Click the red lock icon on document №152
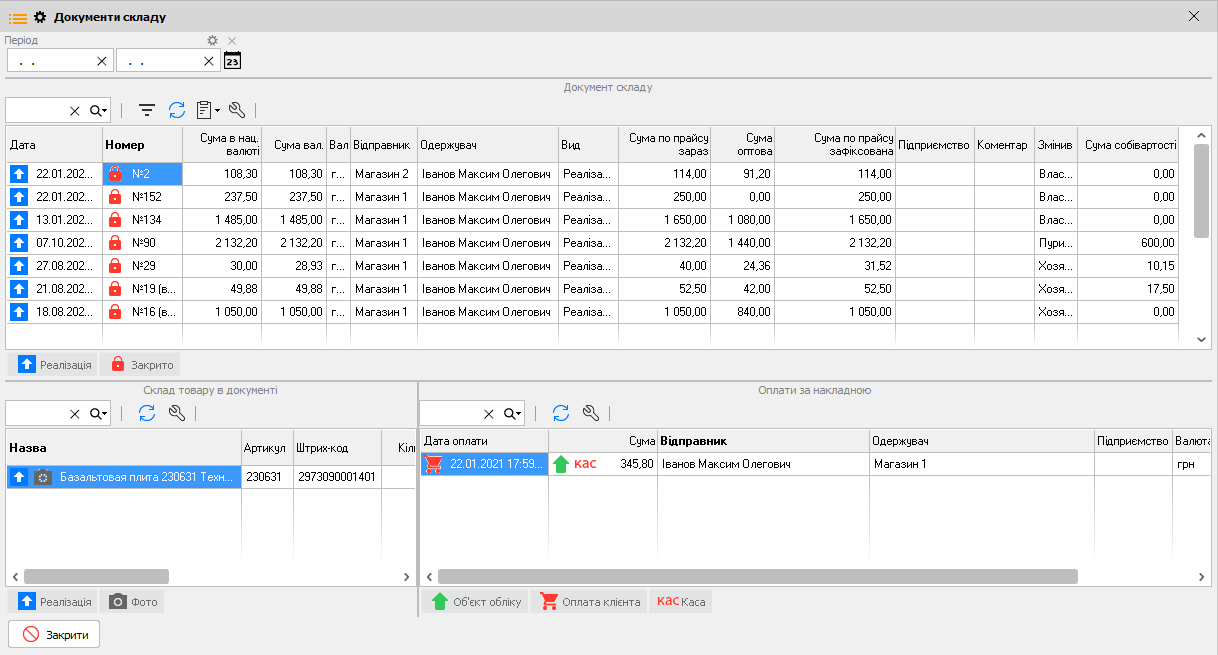1218x655 pixels. 115,197
